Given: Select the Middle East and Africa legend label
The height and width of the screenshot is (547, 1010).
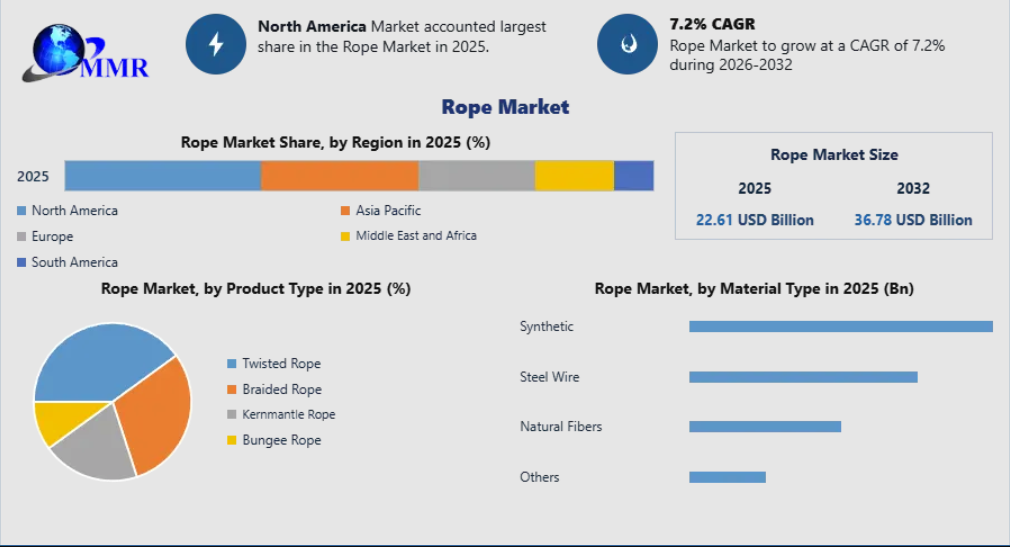Looking at the screenshot, I should (416, 236).
